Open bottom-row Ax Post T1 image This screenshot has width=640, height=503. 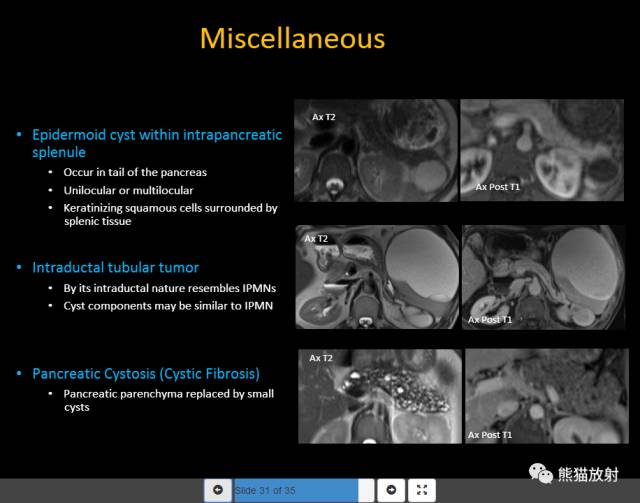pos(547,396)
